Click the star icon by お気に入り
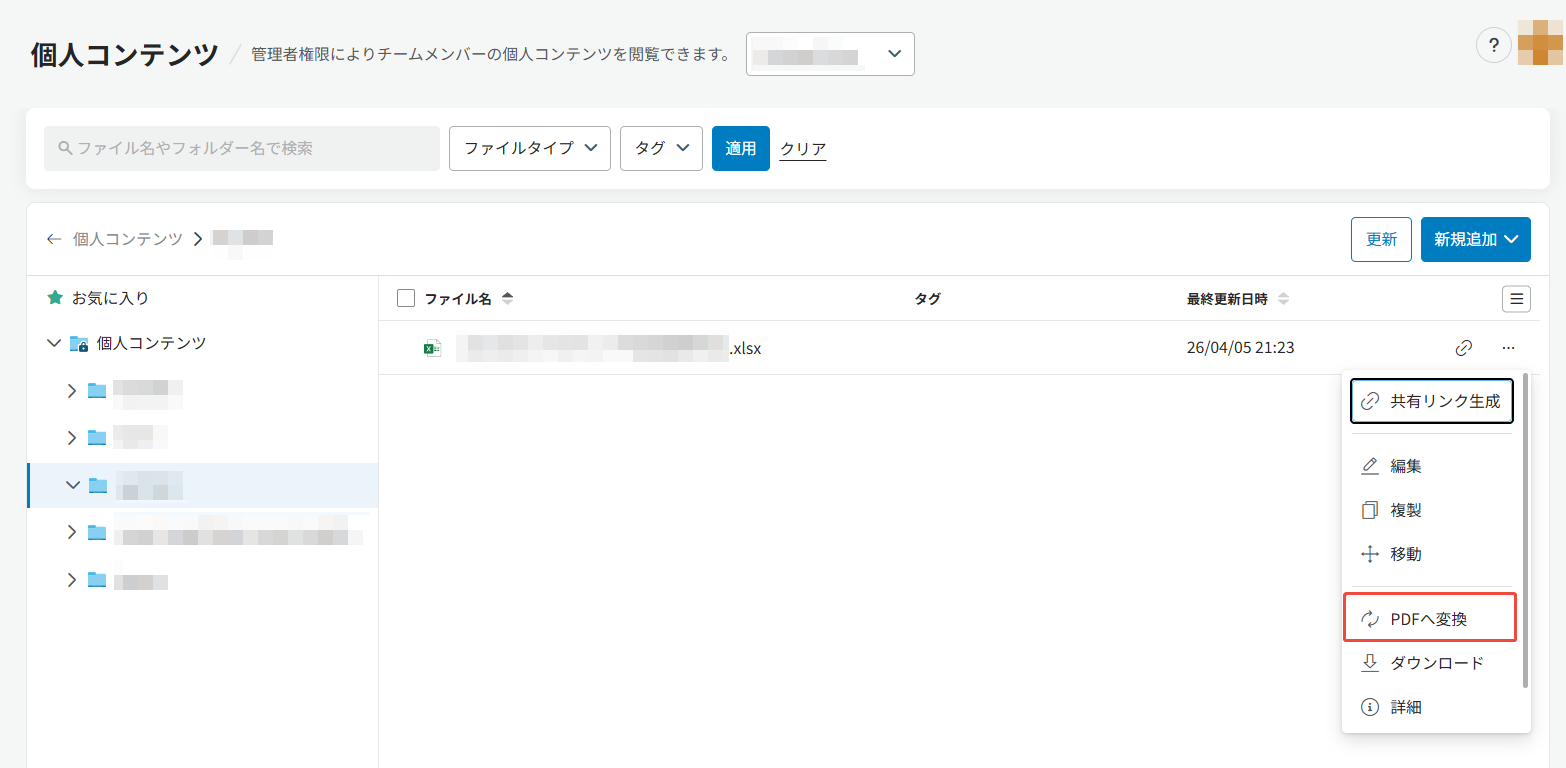 [55, 298]
